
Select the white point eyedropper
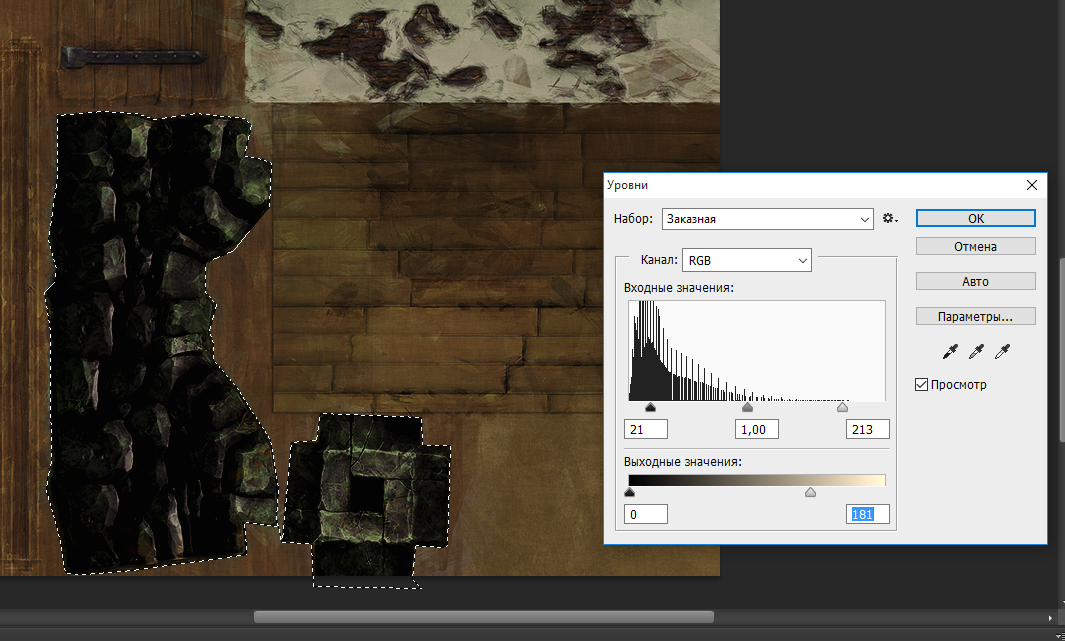1003,351
